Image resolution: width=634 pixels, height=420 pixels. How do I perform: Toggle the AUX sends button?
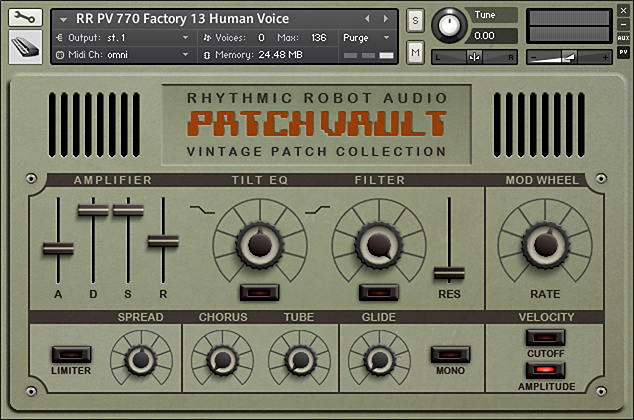(x=623, y=38)
